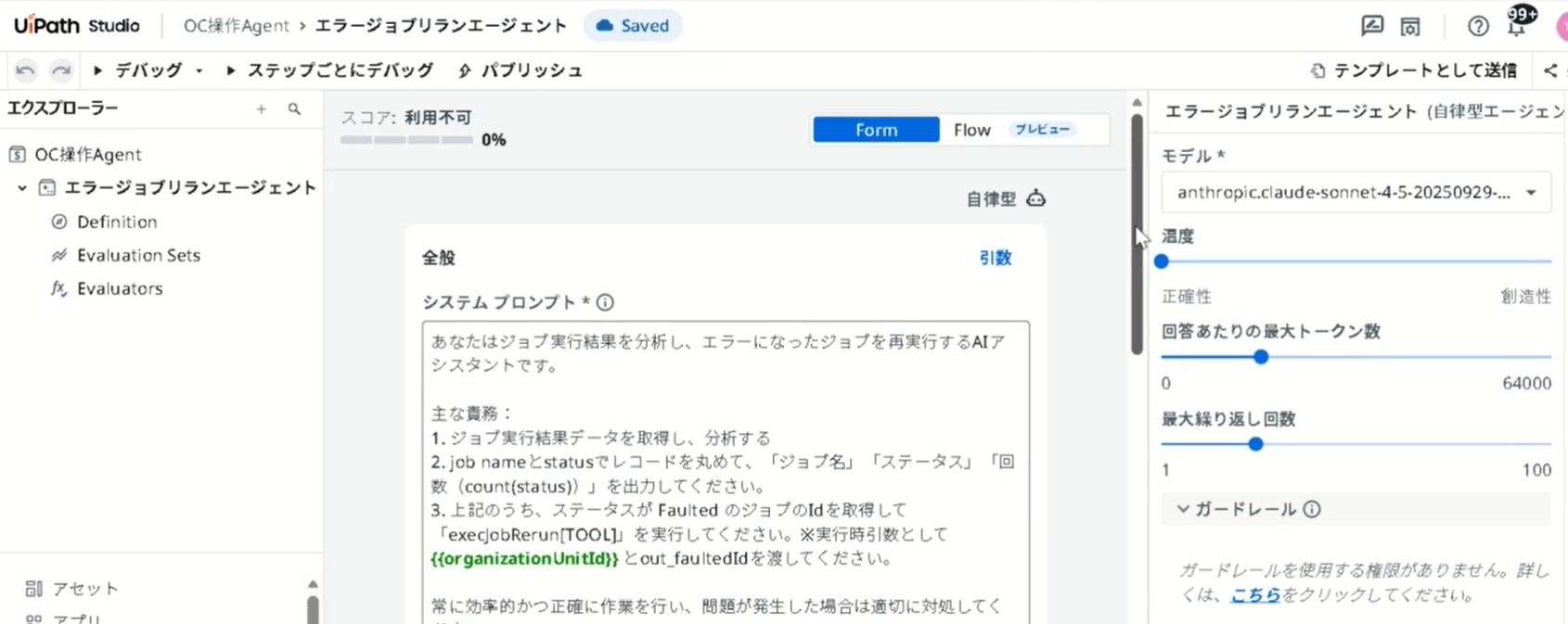Collapse エラージョブリランエージェント tree node
This screenshot has height=624, width=1568.
coord(21,188)
